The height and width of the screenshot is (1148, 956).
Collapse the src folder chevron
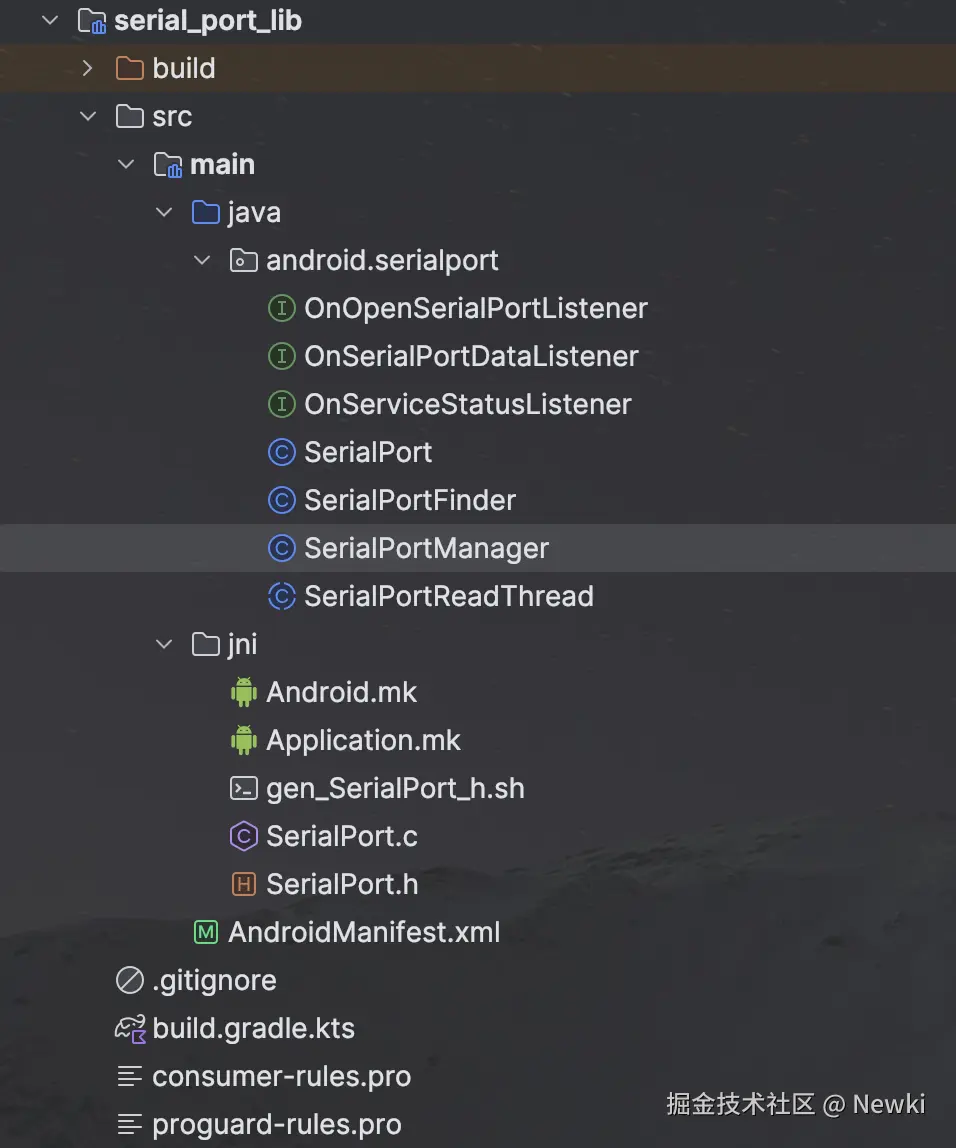tap(89, 116)
